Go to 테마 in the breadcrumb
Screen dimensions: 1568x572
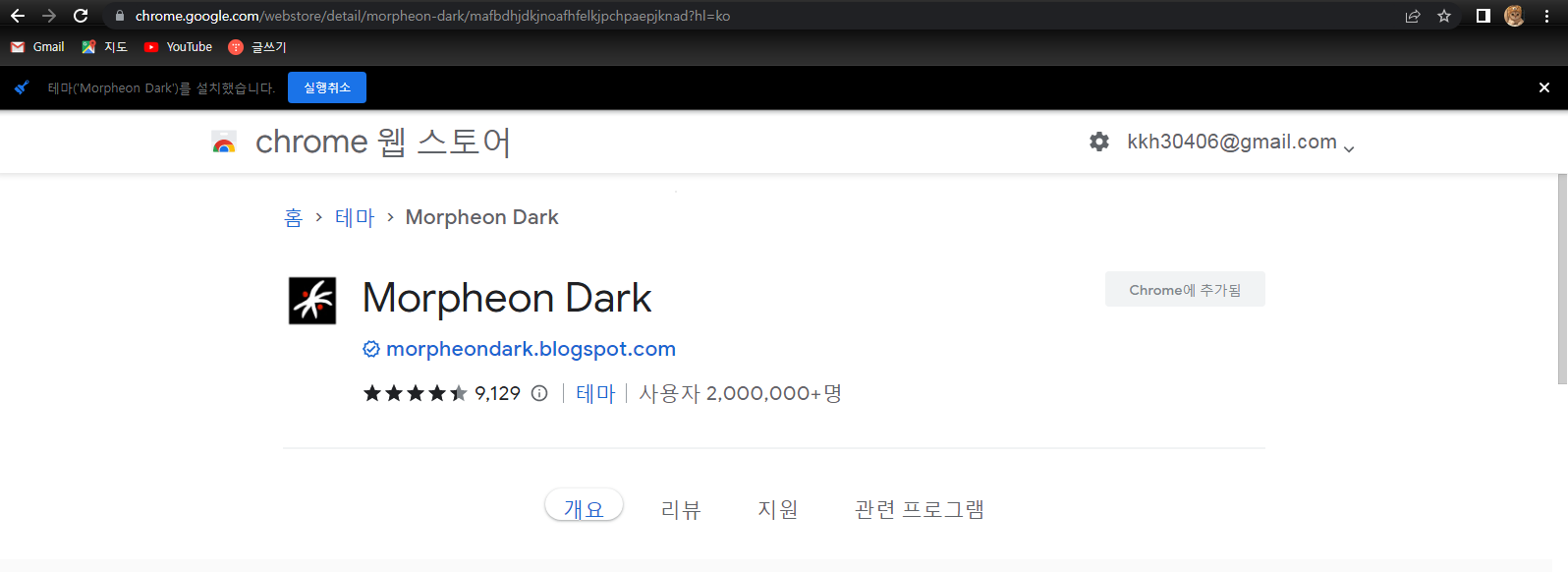click(355, 217)
